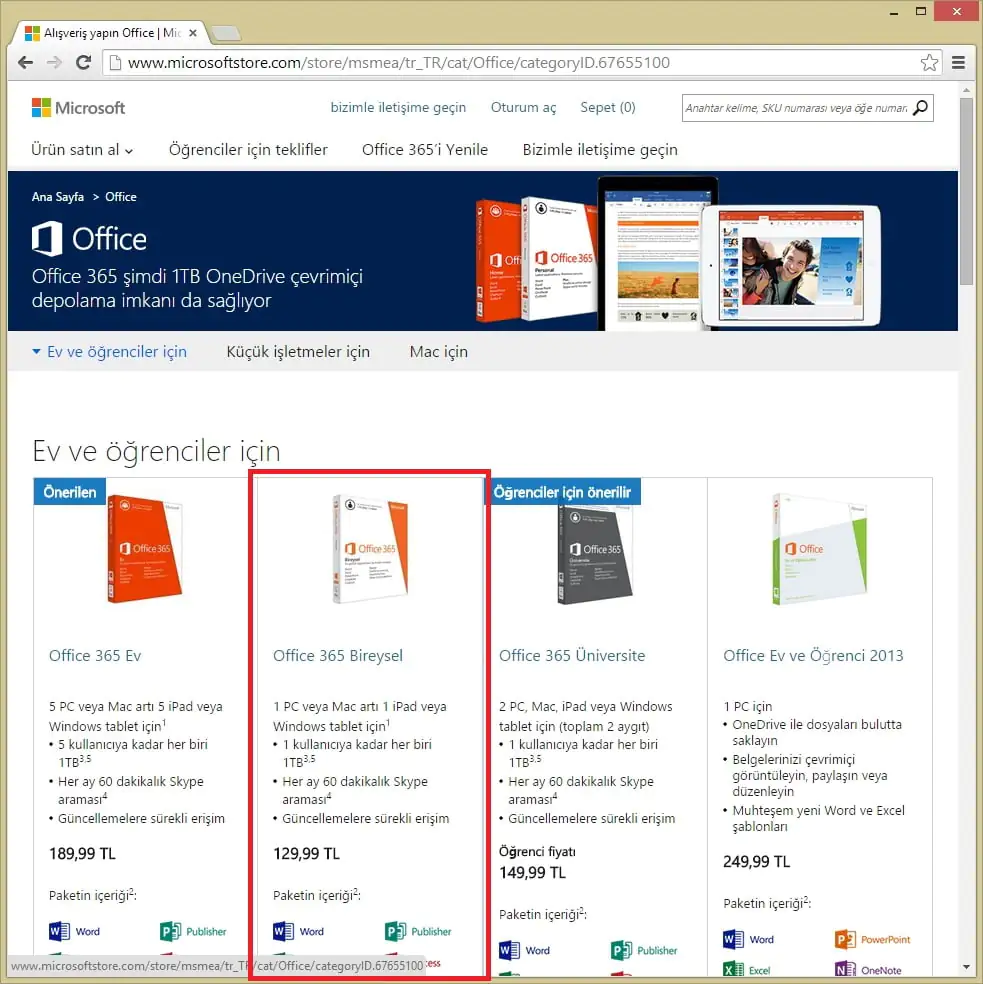Click Word icon under Office Ev ve Öğrenci 2013

tap(734, 939)
